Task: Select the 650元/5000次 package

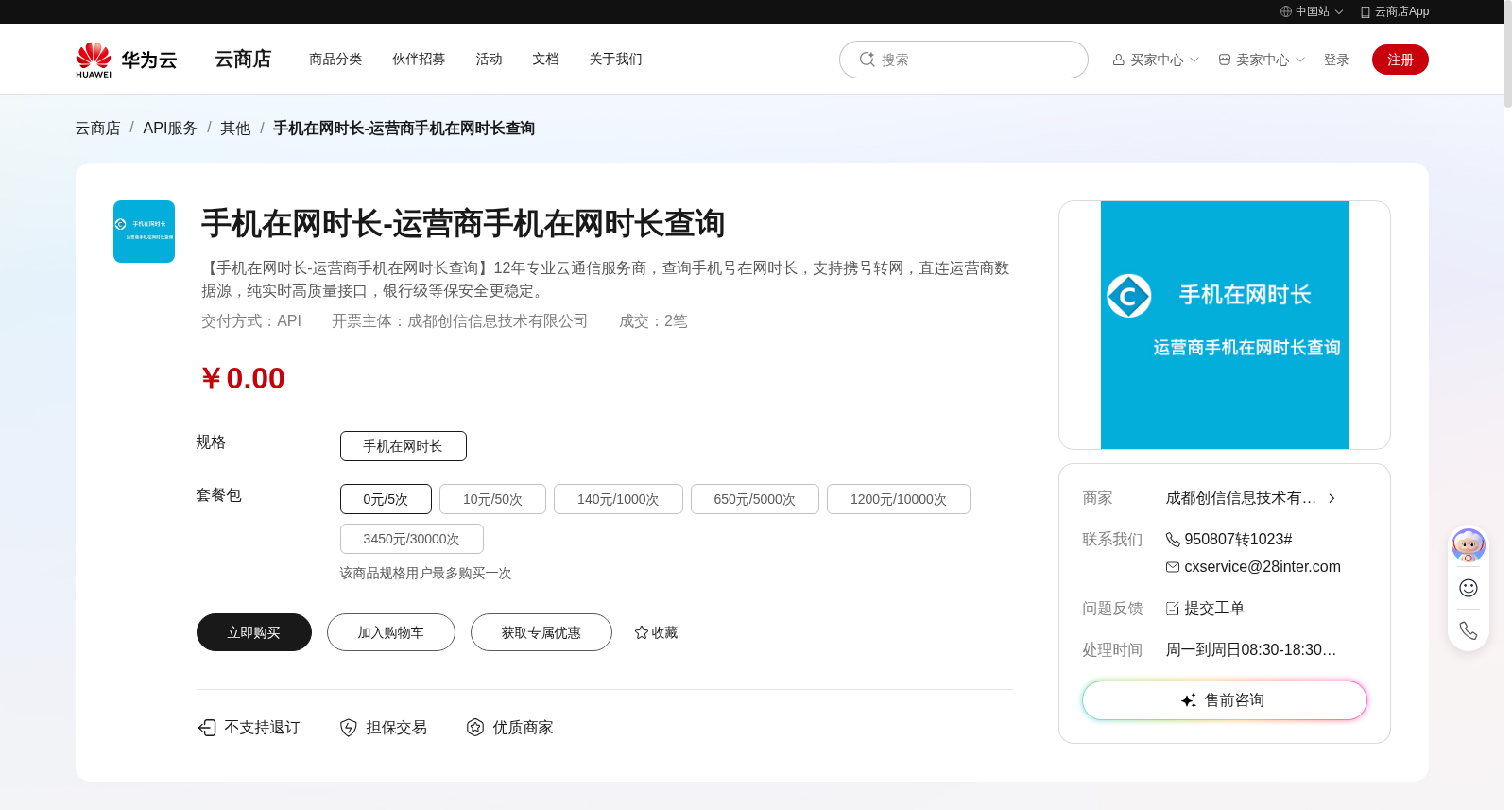Action: click(754, 499)
